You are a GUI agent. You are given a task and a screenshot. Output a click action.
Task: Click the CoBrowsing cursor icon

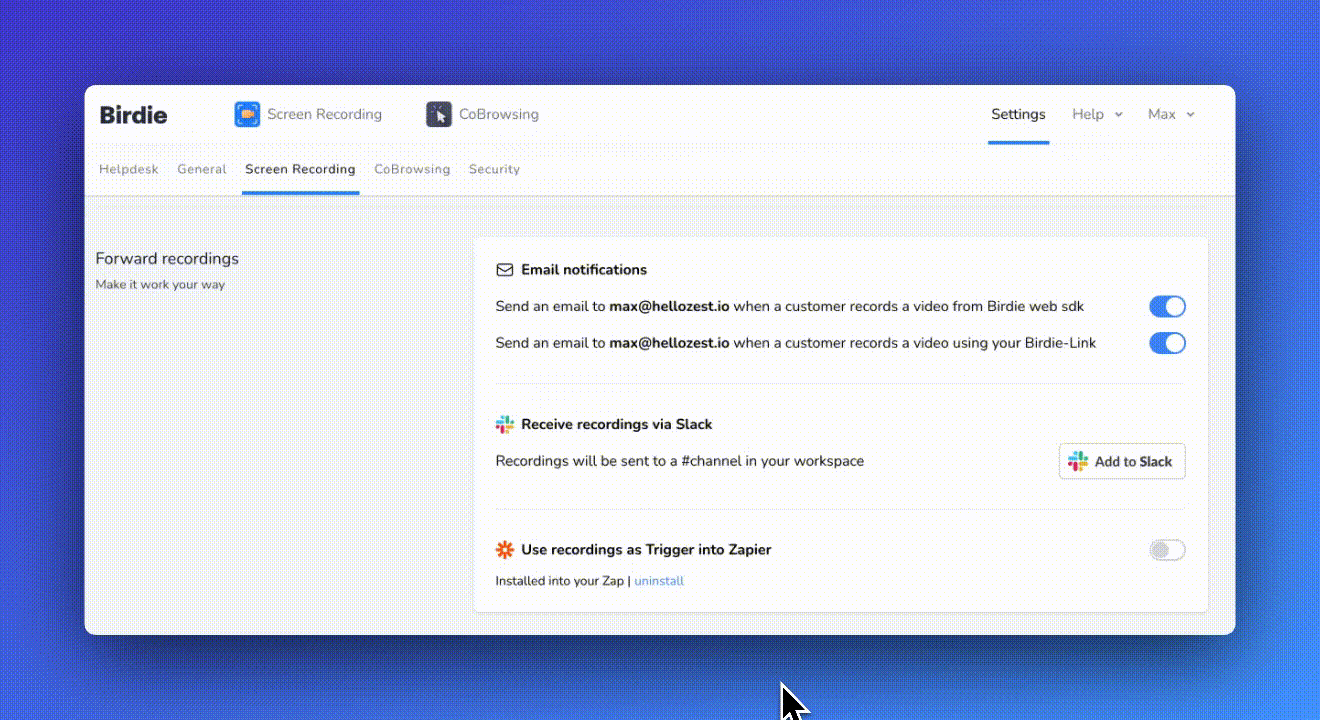point(438,114)
